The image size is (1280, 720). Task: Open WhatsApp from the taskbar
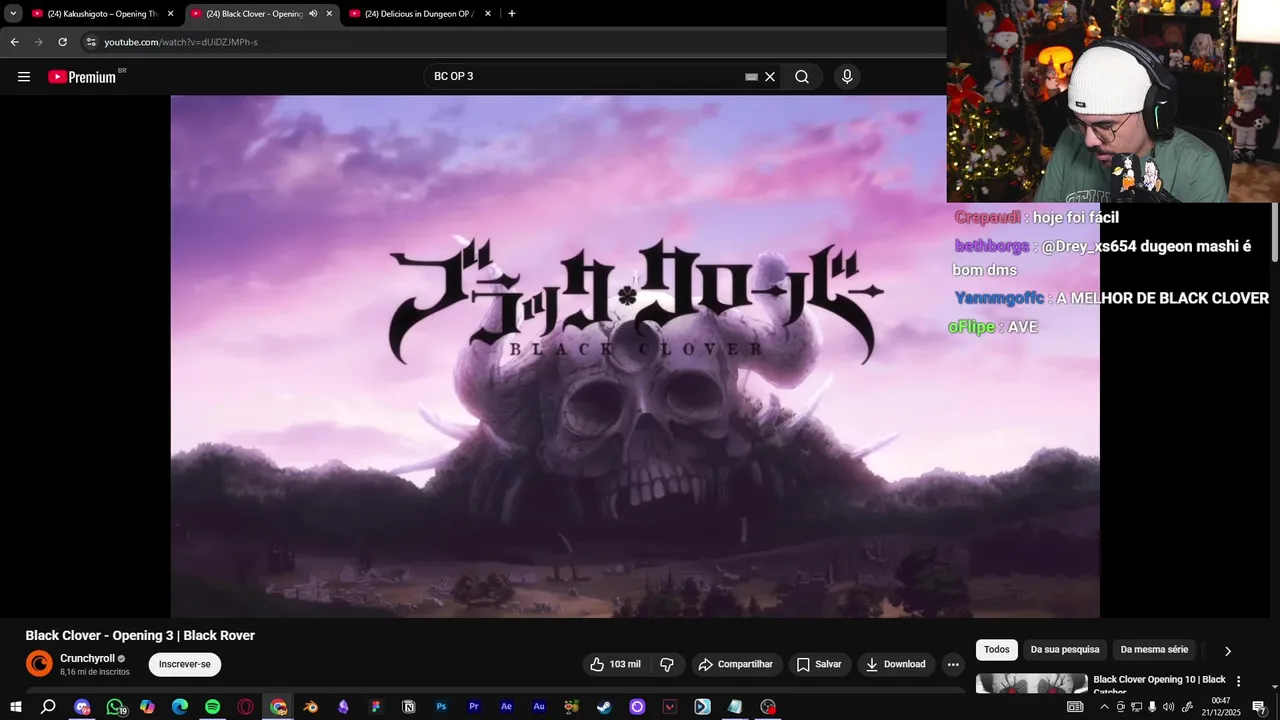[115, 707]
